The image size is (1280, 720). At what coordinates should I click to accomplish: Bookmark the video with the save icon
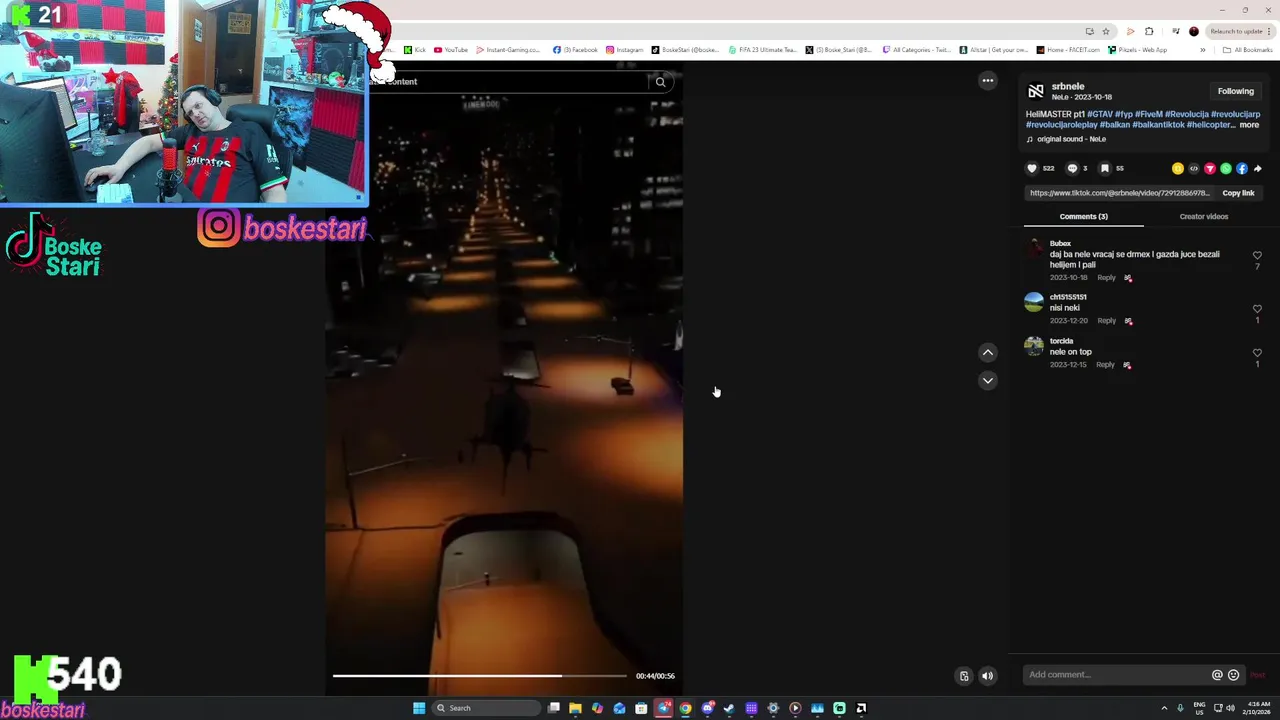[x=1104, y=168]
